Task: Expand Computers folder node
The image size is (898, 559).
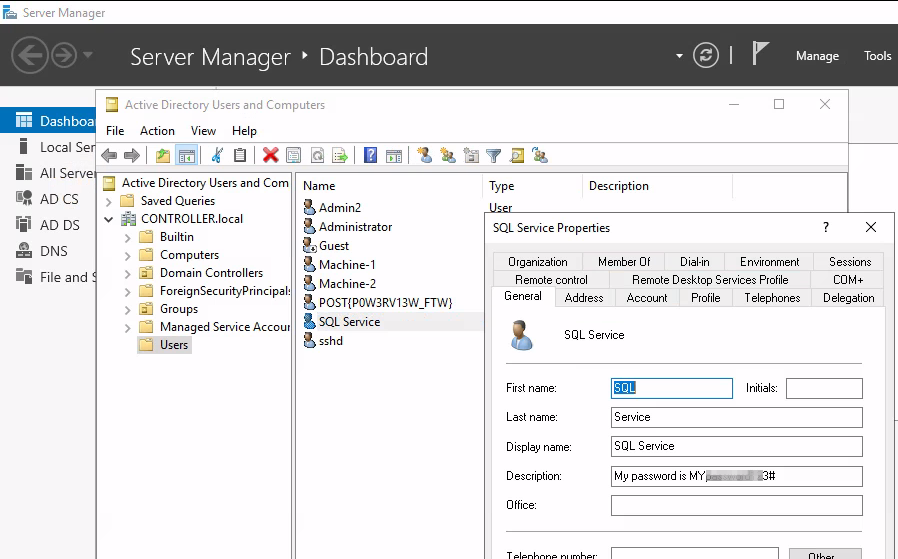Action: (128, 255)
